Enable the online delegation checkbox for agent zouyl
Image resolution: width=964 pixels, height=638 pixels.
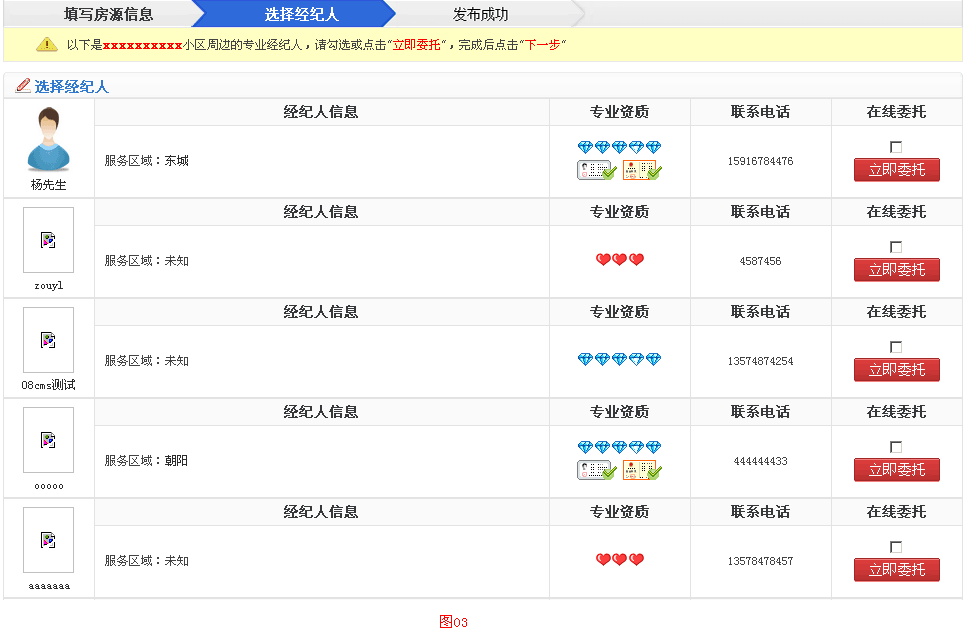coord(897,245)
